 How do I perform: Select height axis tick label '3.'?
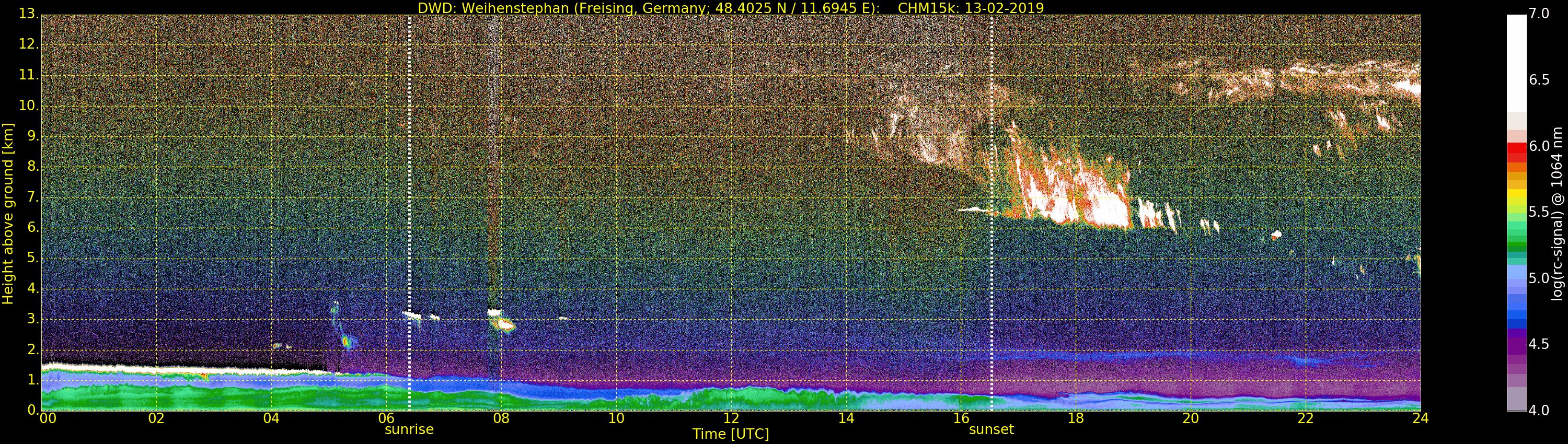[x=33, y=319]
